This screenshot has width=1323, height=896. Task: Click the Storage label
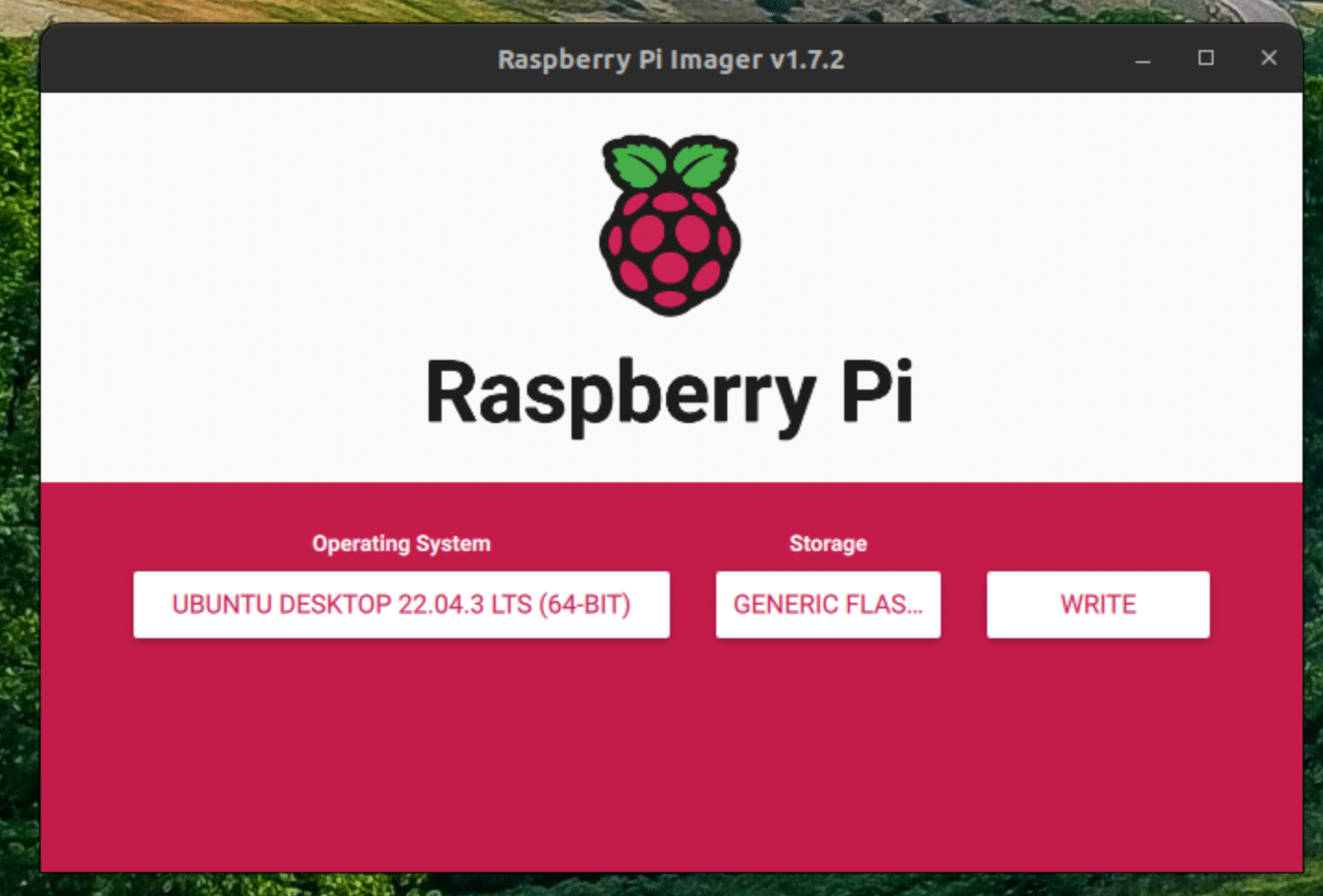tap(828, 544)
